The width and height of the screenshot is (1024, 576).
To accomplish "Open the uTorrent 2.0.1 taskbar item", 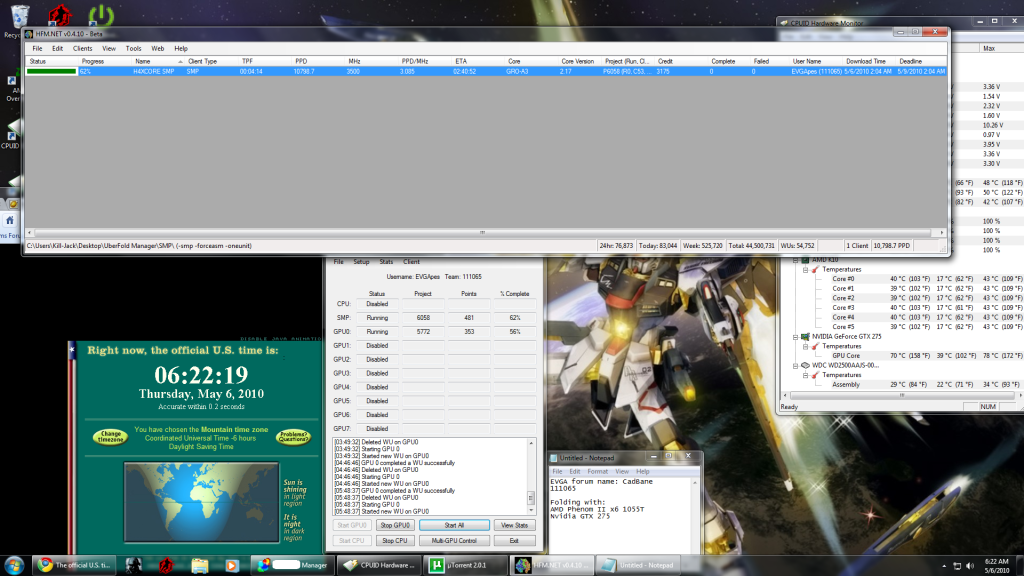I will coord(464,565).
